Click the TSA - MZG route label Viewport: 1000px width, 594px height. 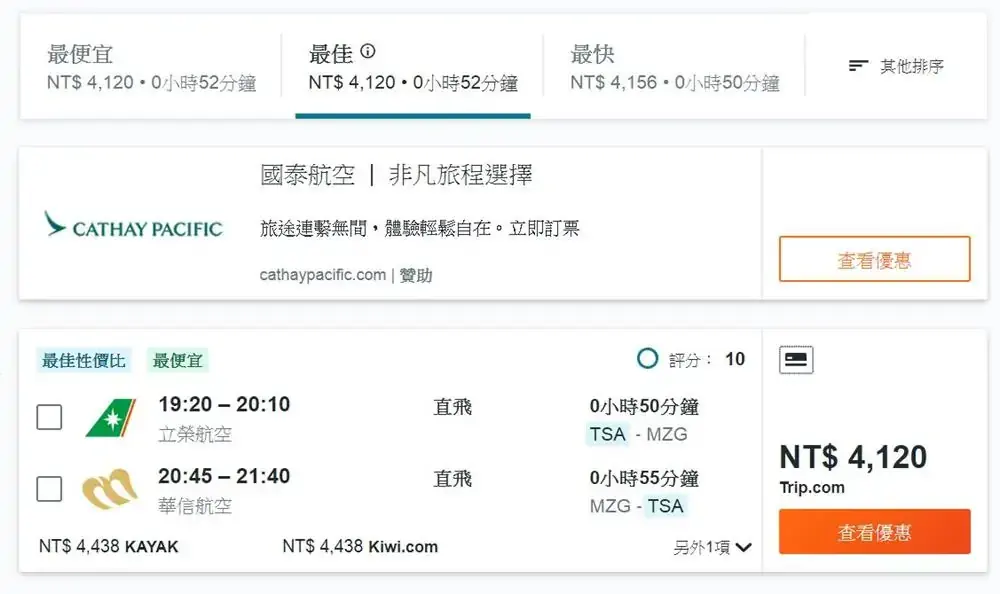(636, 434)
